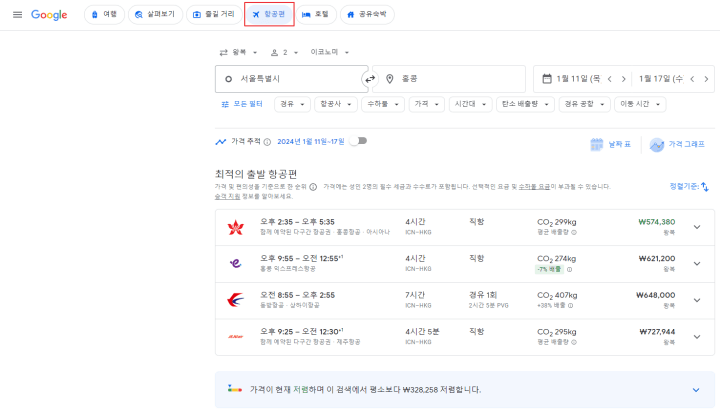The width and height of the screenshot is (720, 411).
Task: Expand the ₩648,000 flight details
Action: point(697,300)
